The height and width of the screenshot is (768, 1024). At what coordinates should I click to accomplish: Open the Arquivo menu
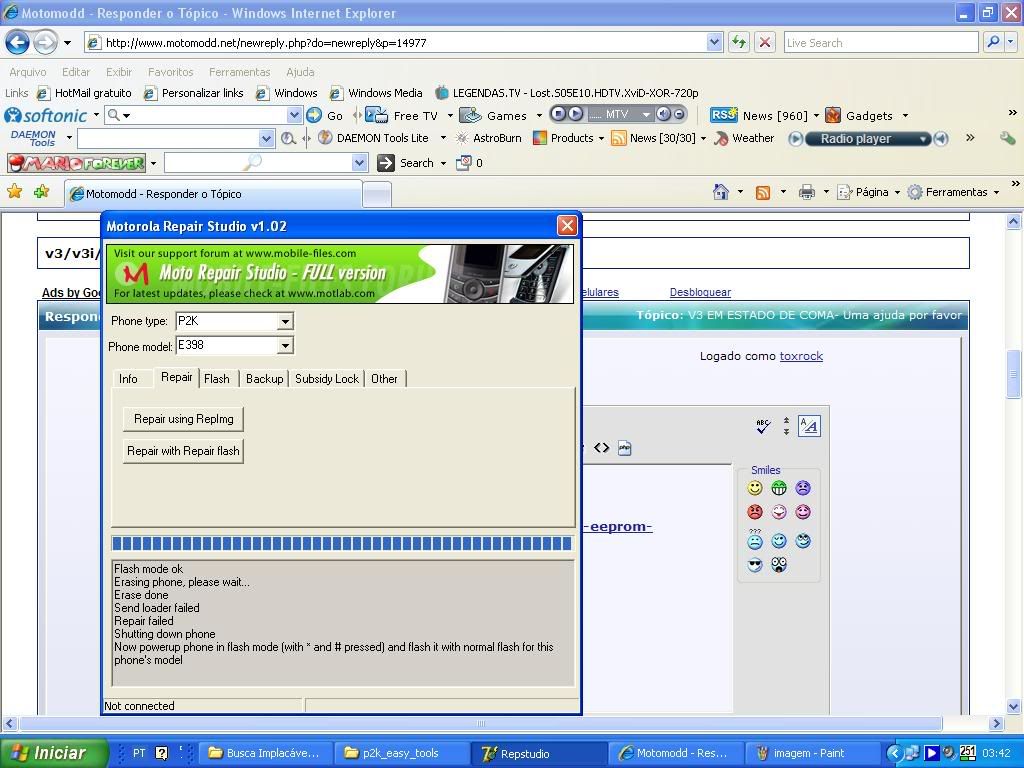[27, 72]
